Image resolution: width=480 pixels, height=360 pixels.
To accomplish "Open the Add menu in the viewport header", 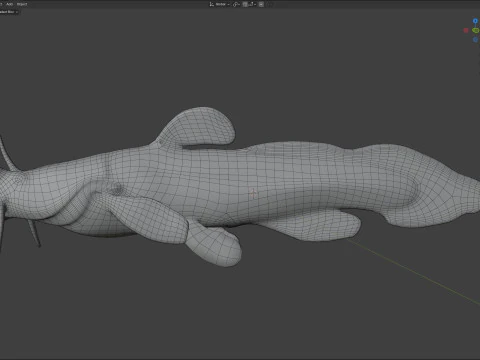I will click(9, 4).
